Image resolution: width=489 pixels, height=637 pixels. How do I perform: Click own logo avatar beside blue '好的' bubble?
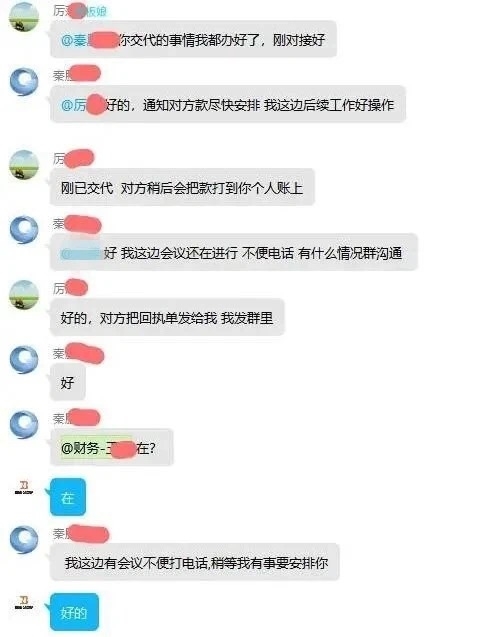click(24, 602)
